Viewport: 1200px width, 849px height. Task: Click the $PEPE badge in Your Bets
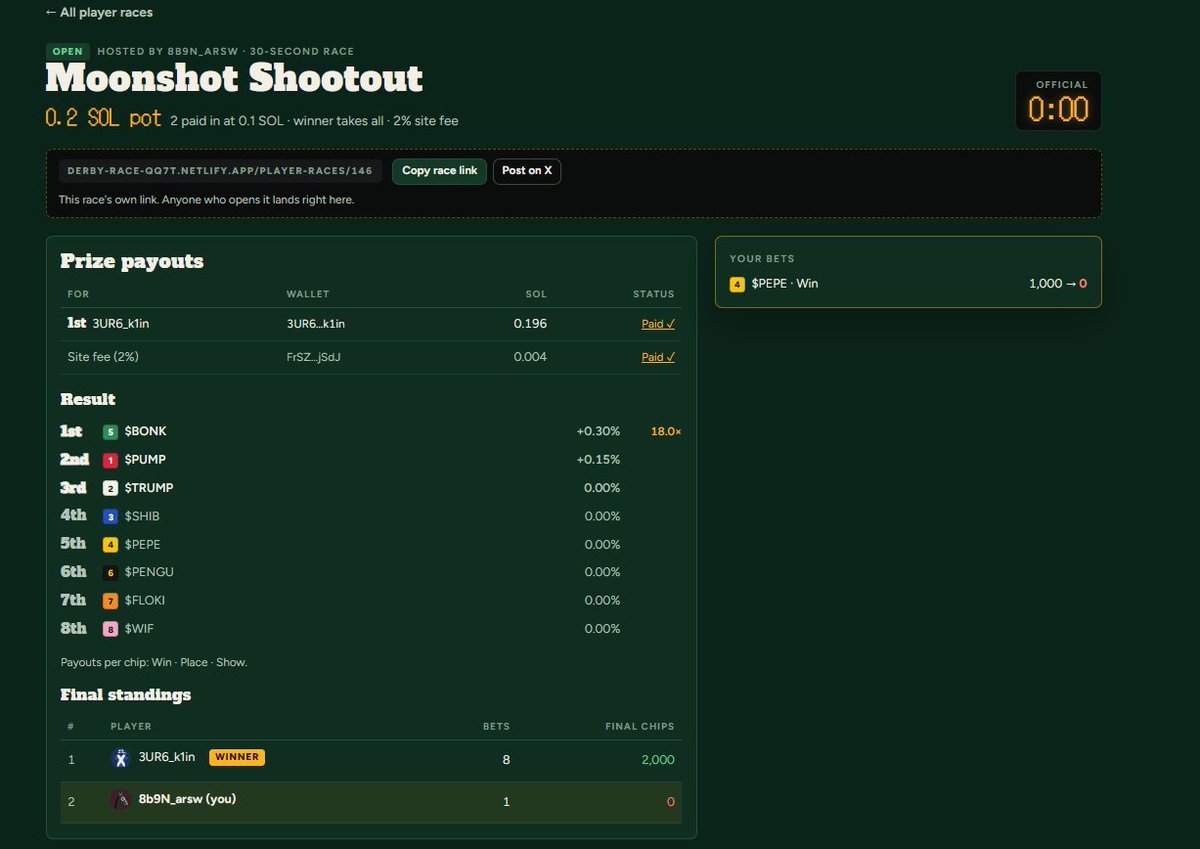(x=737, y=284)
